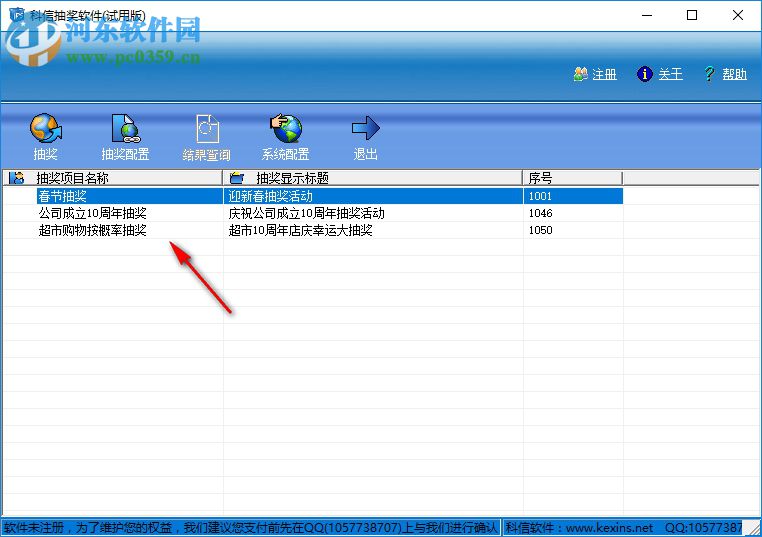The width and height of the screenshot is (762, 537).
Task: Open the 注册 link
Action: click(604, 74)
